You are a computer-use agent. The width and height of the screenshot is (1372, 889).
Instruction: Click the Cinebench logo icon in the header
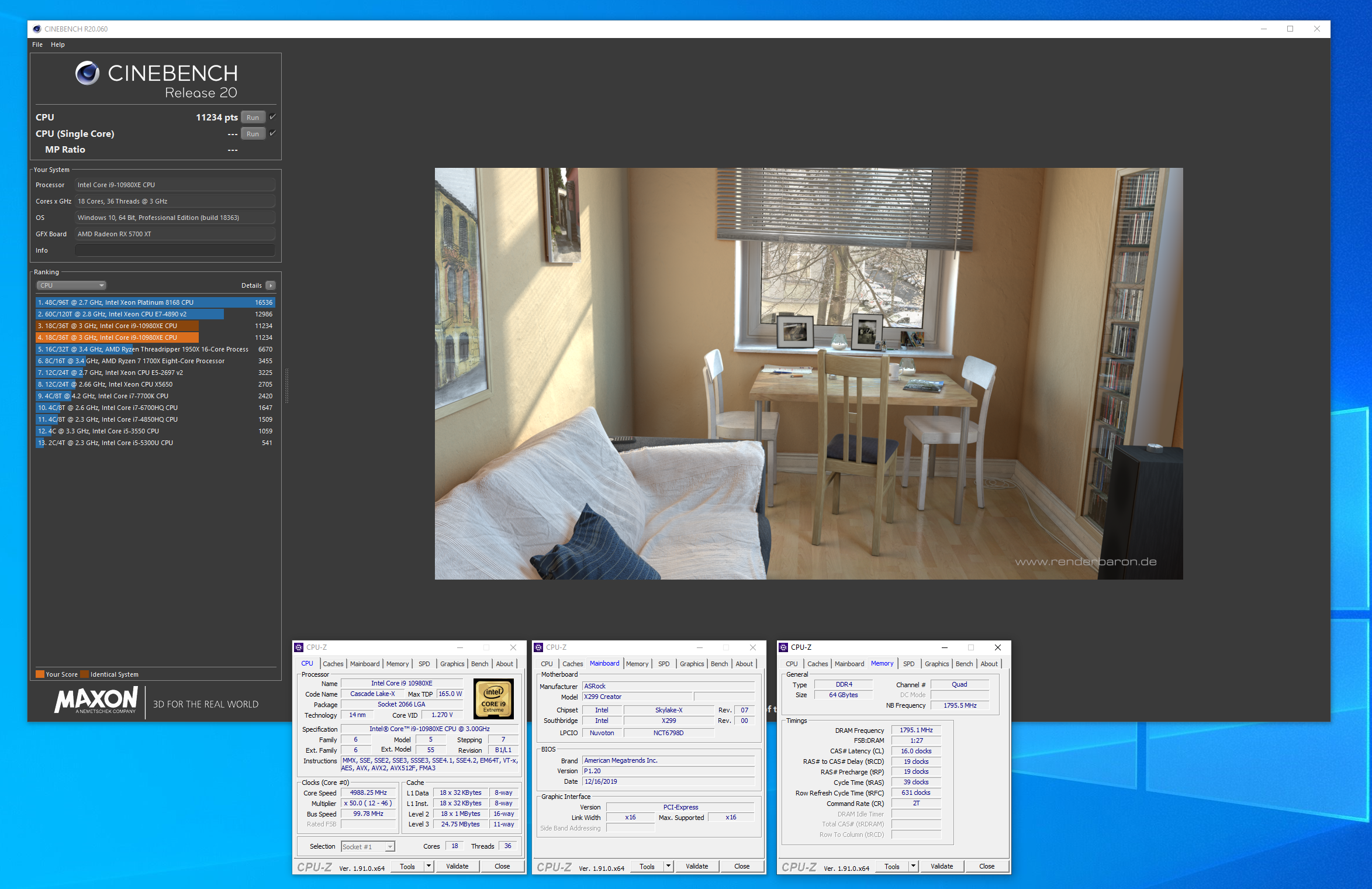[x=88, y=73]
